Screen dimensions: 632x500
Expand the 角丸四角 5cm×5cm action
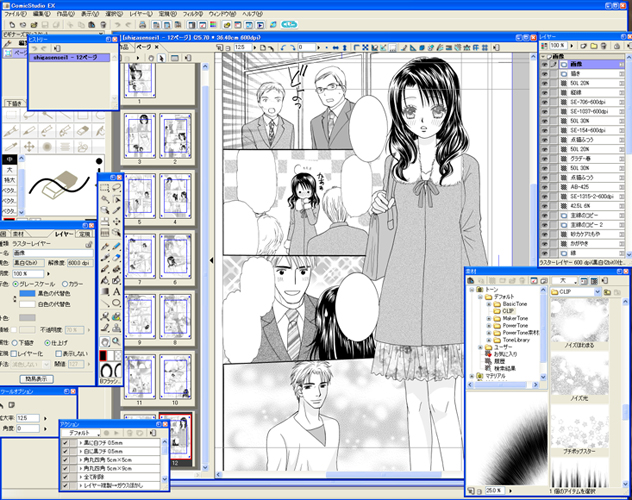coord(81,460)
